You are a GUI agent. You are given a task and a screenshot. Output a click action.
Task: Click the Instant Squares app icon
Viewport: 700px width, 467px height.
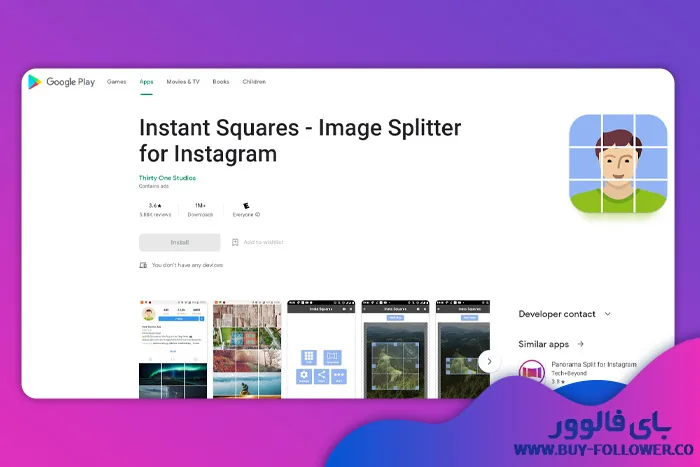(618, 163)
